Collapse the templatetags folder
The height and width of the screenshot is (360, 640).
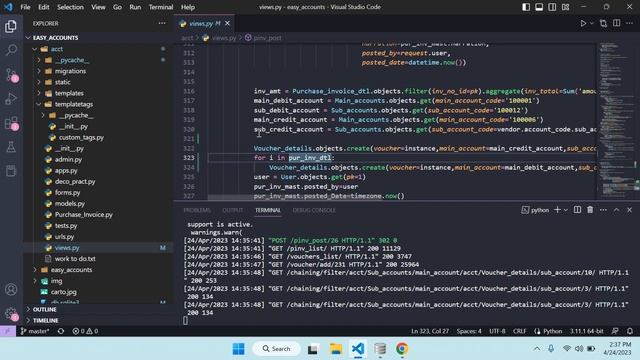(x=98, y=104)
